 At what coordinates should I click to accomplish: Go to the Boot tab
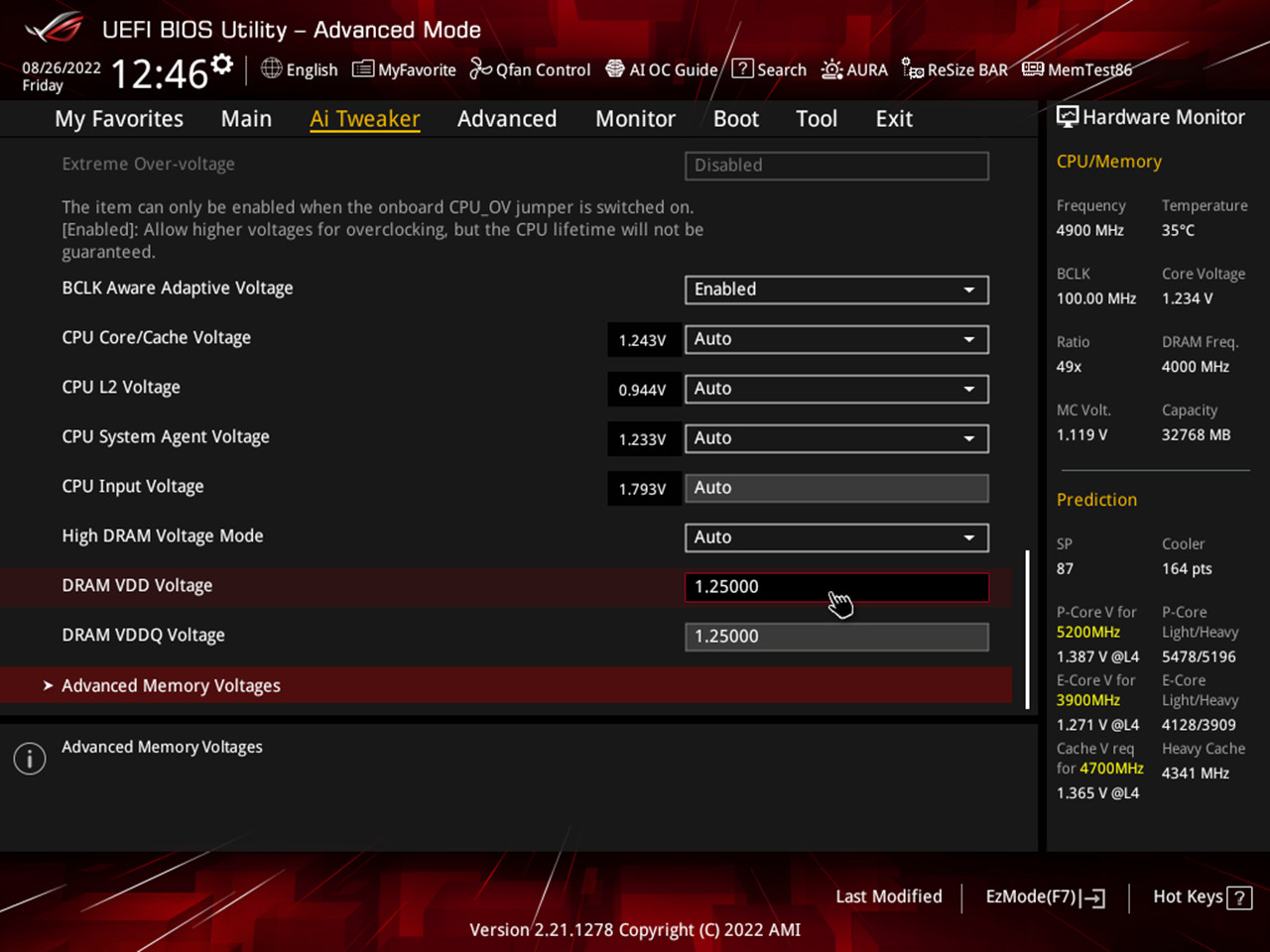735,119
